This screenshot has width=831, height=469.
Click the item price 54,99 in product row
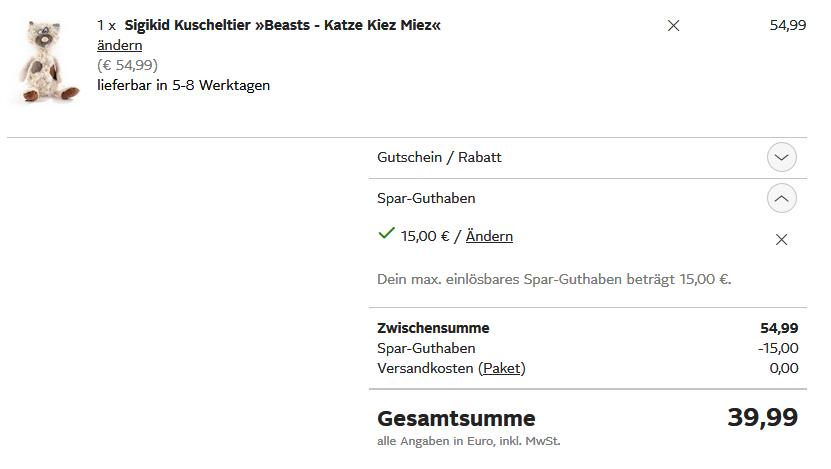tap(787, 25)
